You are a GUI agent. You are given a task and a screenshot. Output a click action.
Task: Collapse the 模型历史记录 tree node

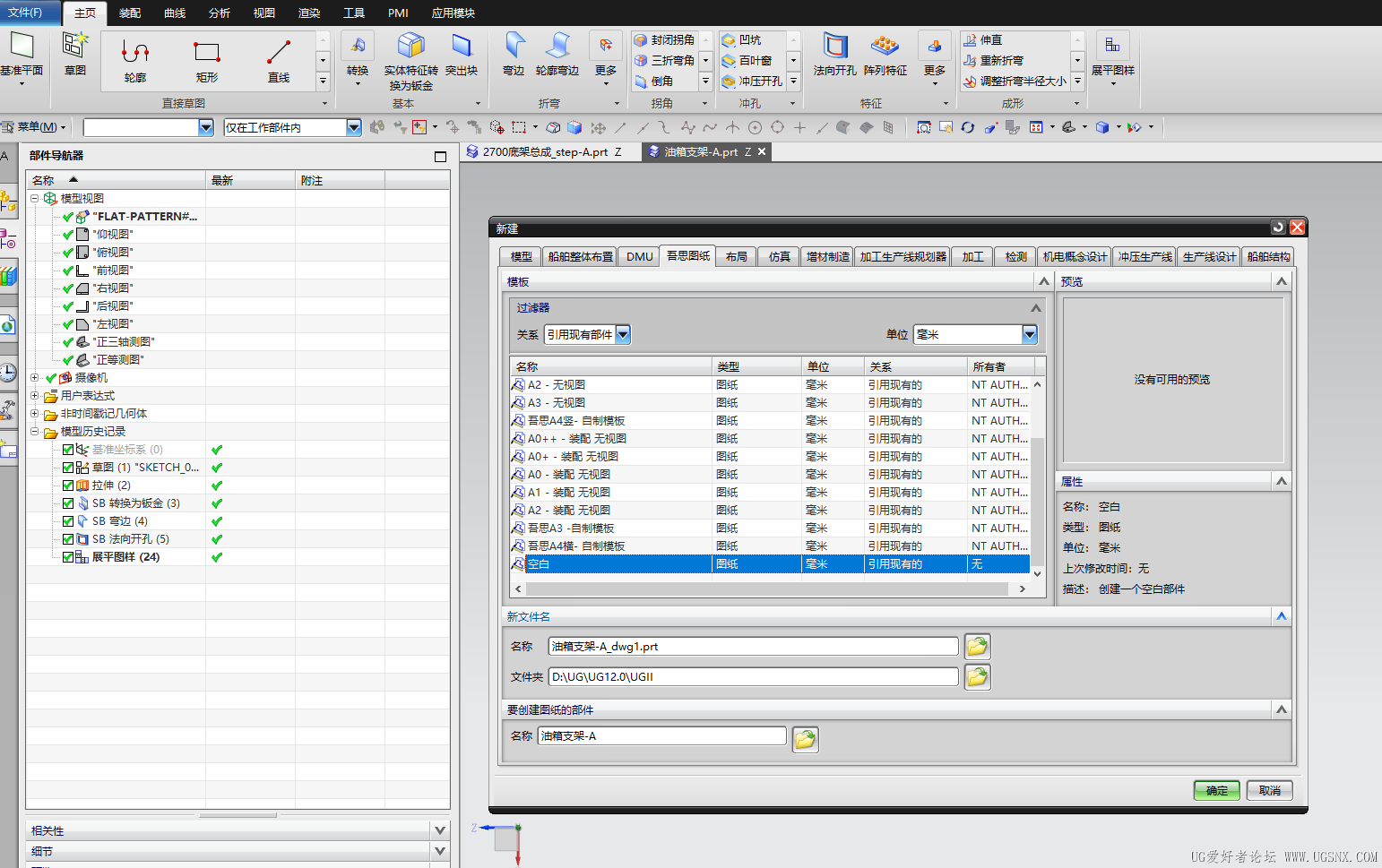pyautogui.click(x=35, y=432)
